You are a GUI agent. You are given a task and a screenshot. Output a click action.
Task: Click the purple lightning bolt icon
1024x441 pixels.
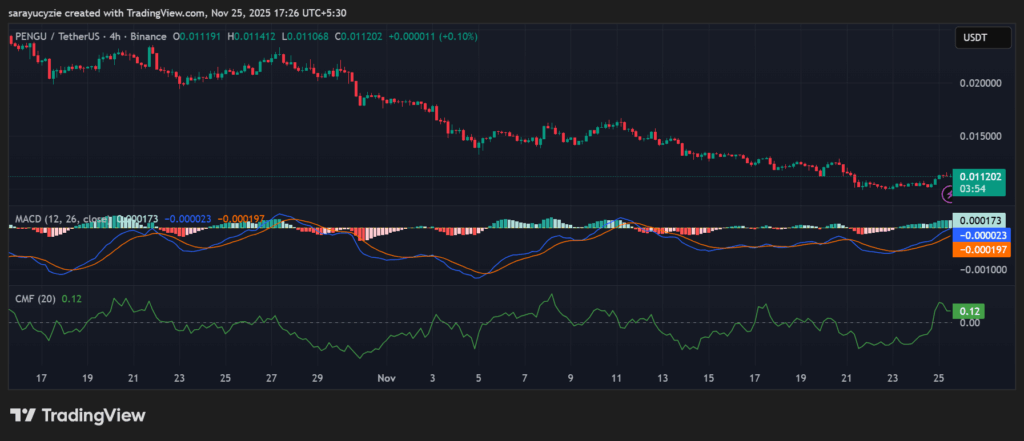pos(948,196)
